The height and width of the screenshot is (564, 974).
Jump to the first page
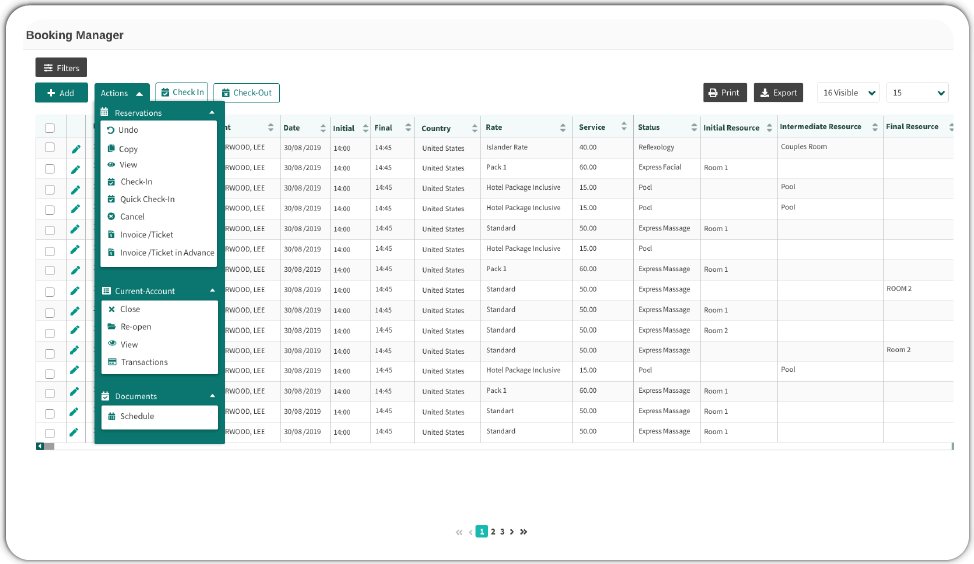pyautogui.click(x=459, y=532)
